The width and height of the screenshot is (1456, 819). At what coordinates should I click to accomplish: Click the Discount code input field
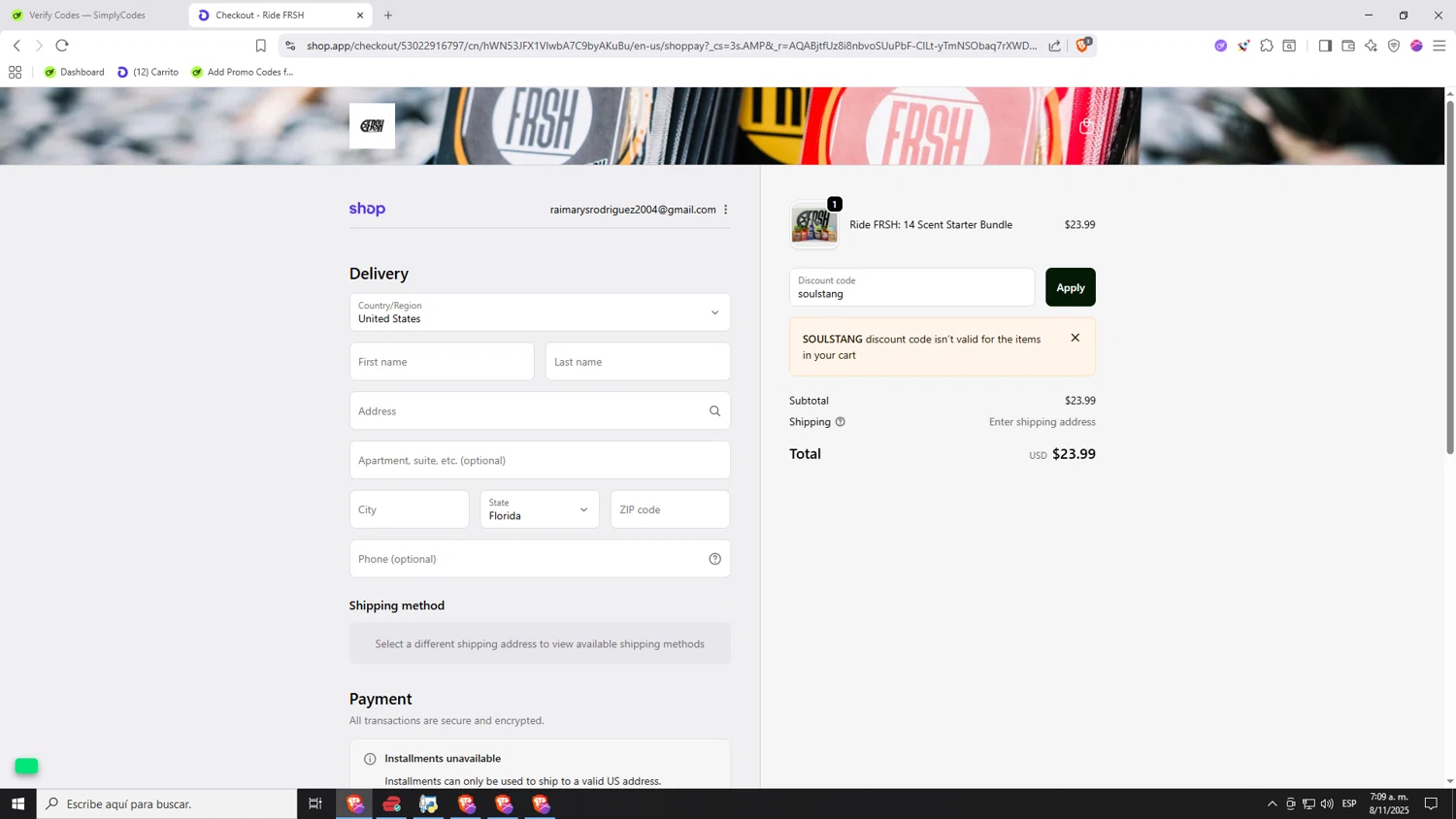[x=911, y=287]
